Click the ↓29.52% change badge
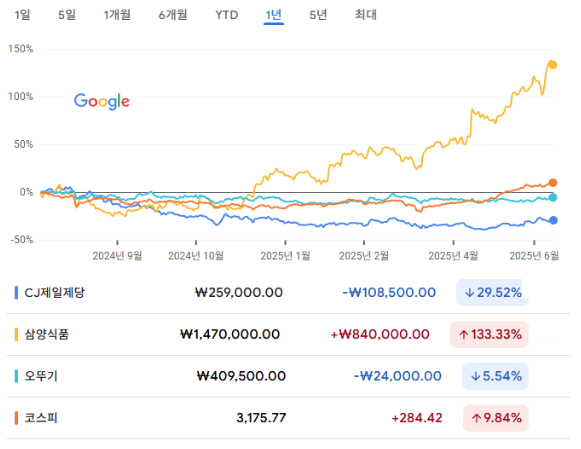 pyautogui.click(x=492, y=293)
